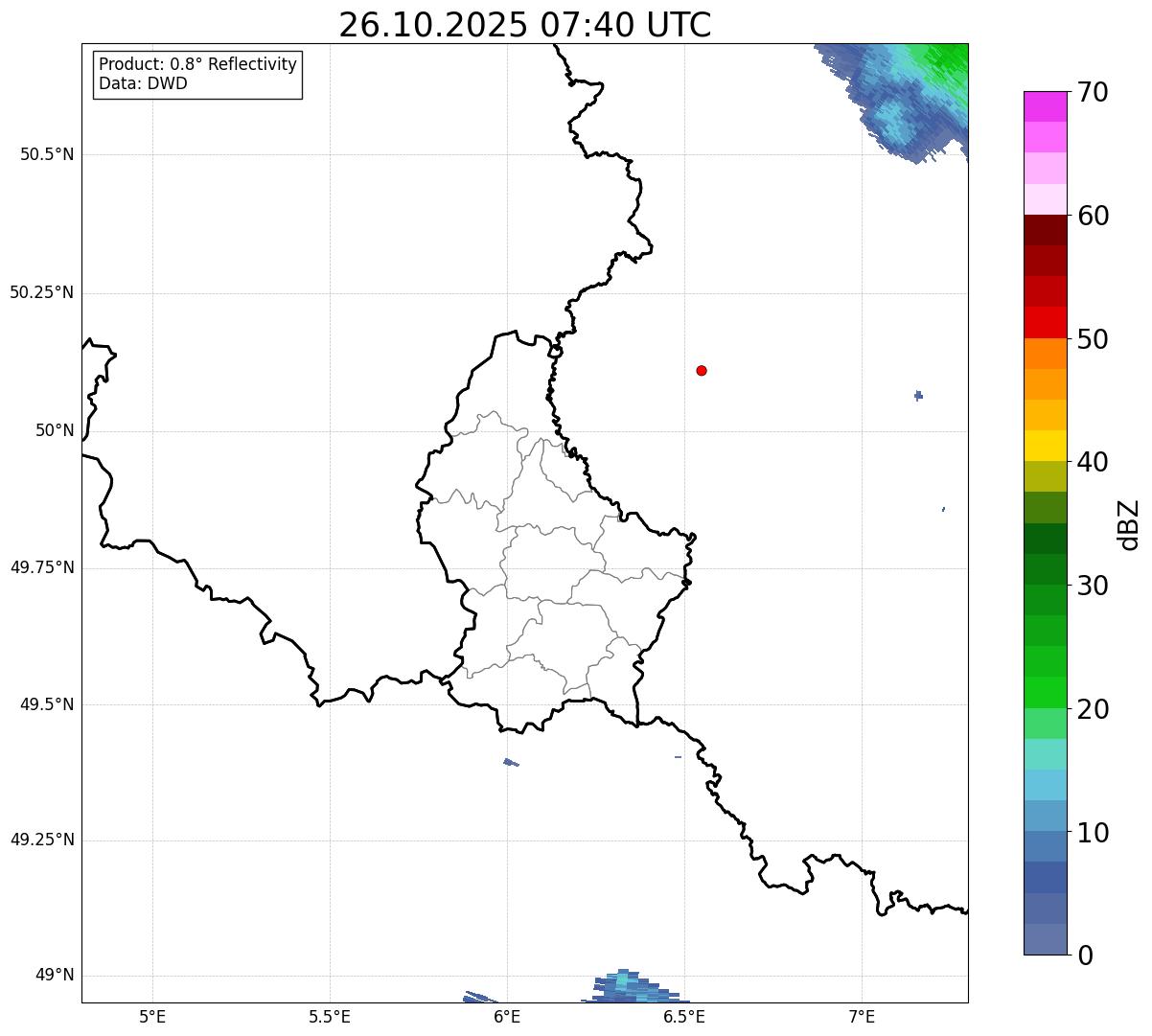Click the 49°N latitude label
The height and width of the screenshot is (1036, 1152).
[55, 976]
